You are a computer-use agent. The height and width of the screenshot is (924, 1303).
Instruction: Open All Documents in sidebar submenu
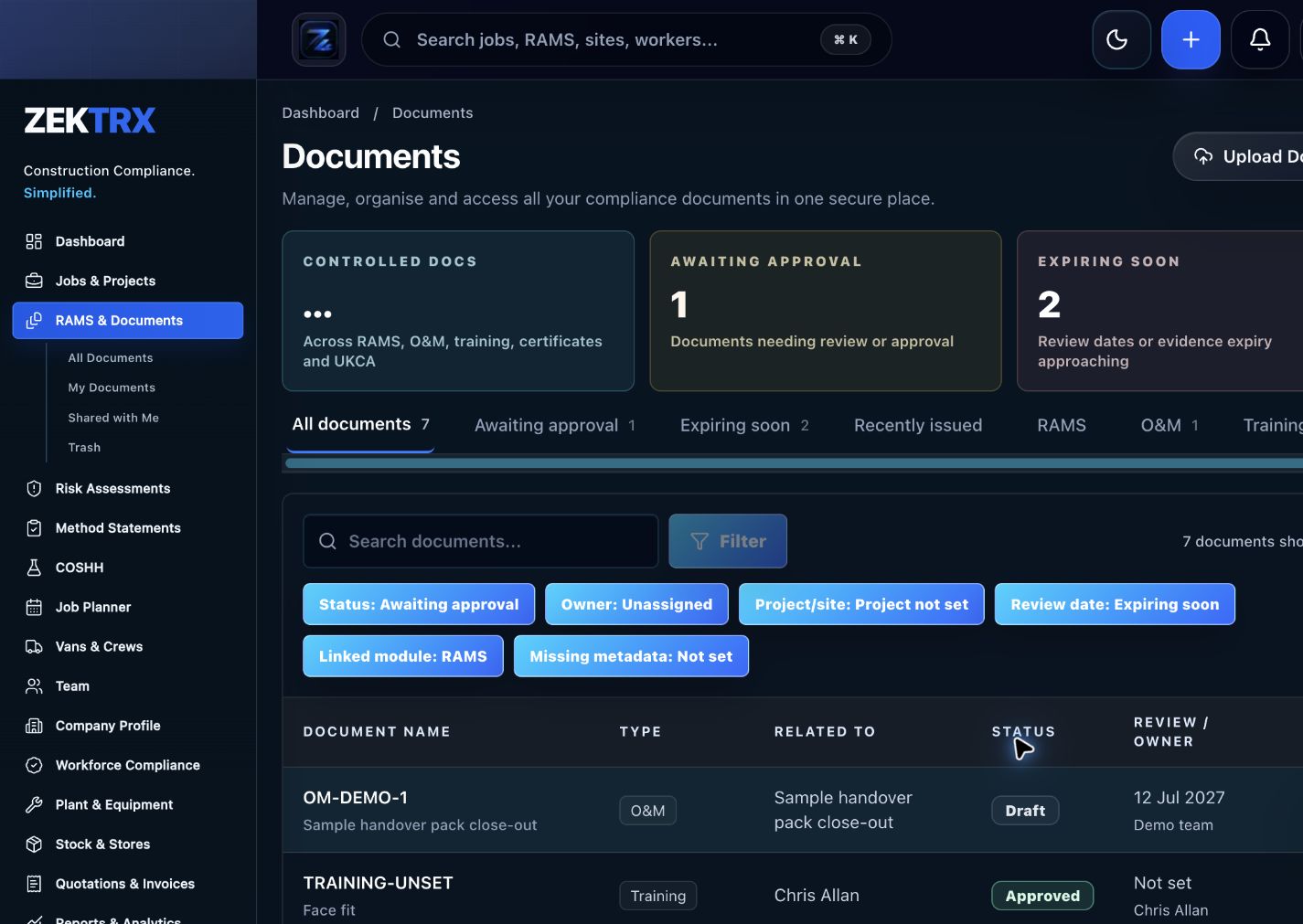click(111, 357)
